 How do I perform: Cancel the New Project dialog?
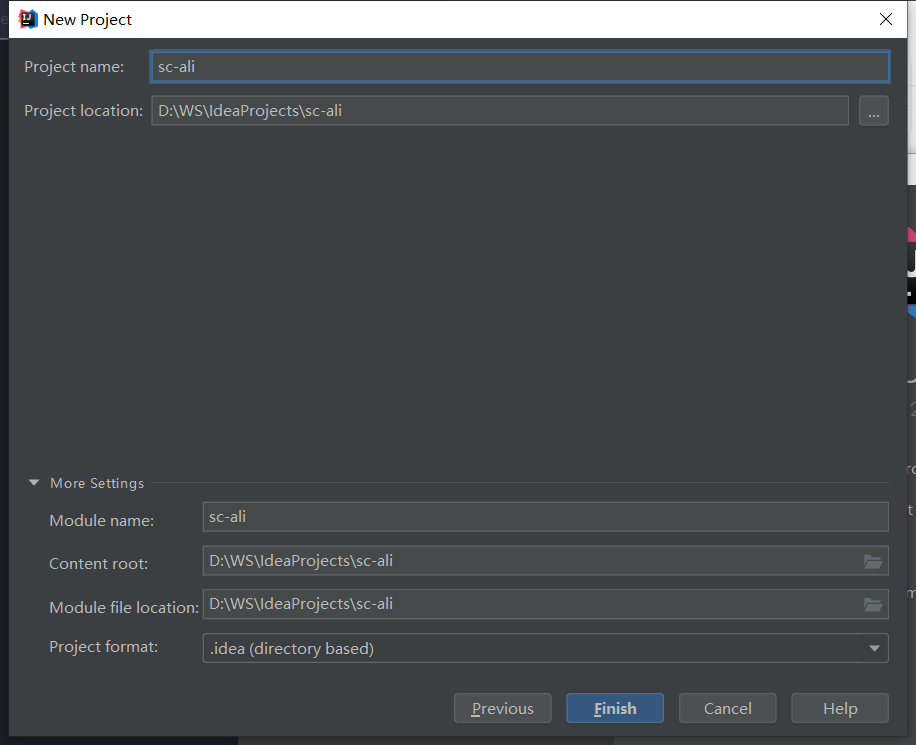[x=727, y=708]
